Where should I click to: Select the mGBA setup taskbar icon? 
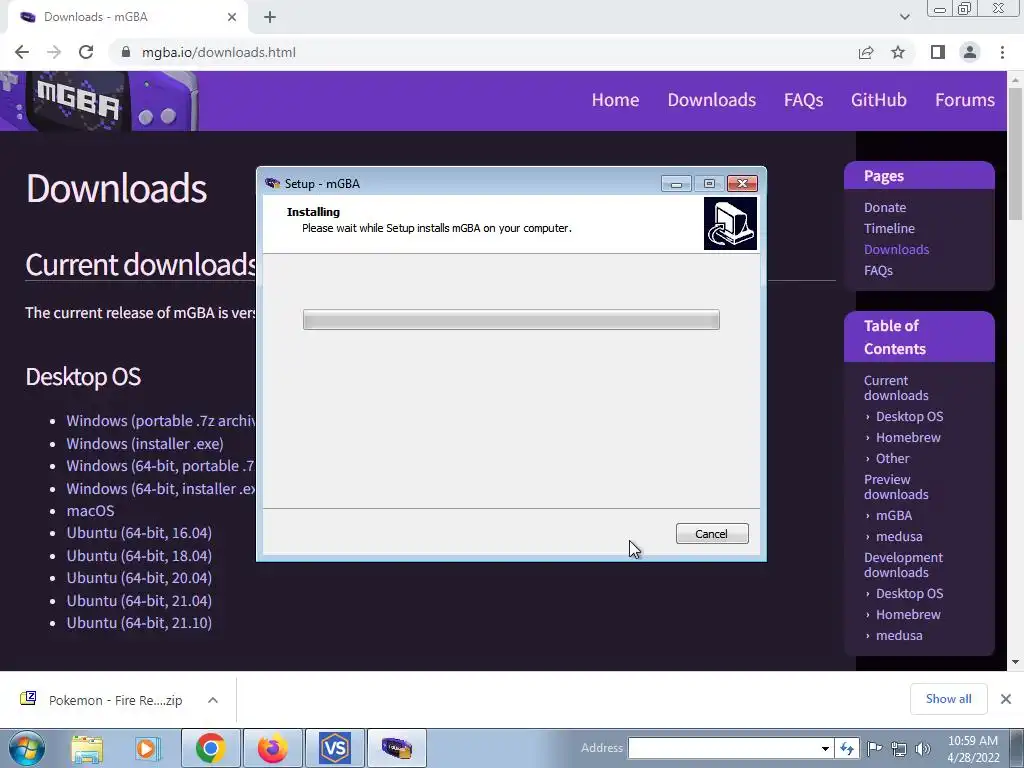click(397, 748)
